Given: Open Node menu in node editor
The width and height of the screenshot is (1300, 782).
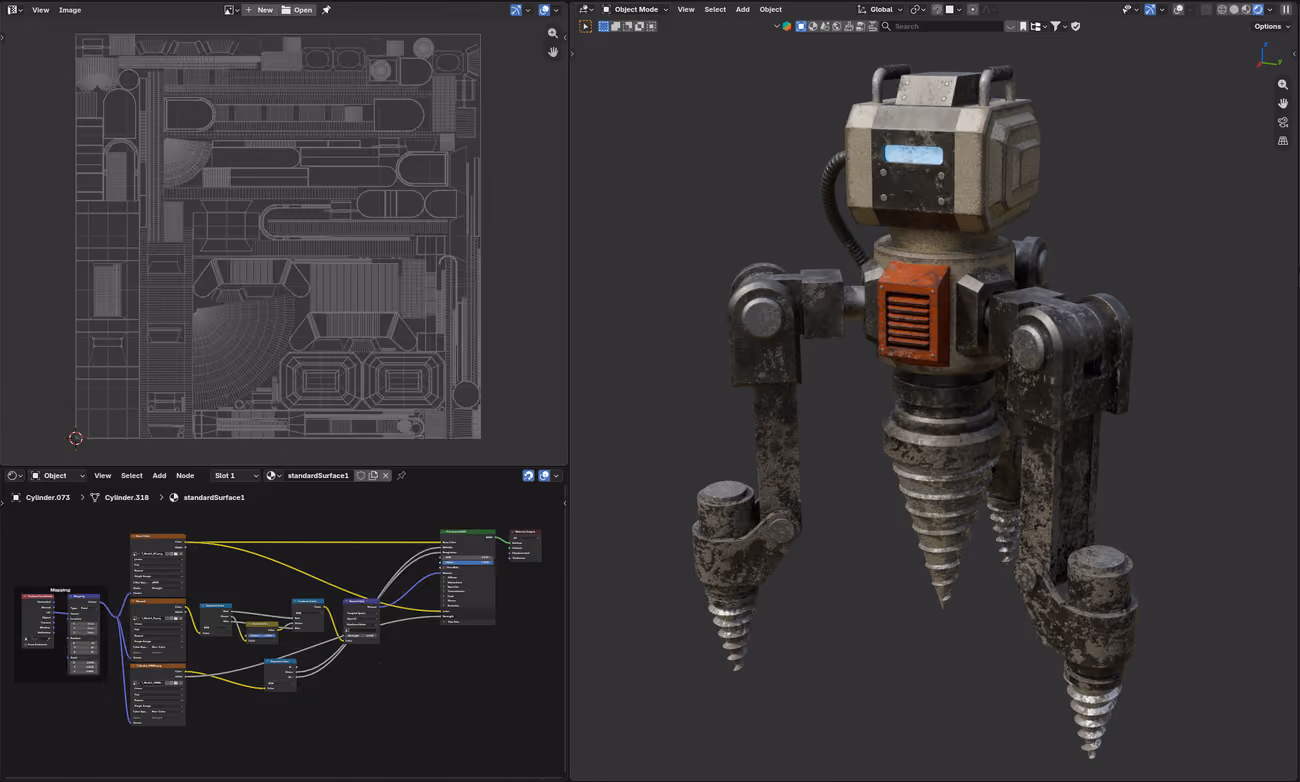Looking at the screenshot, I should click(x=185, y=476).
